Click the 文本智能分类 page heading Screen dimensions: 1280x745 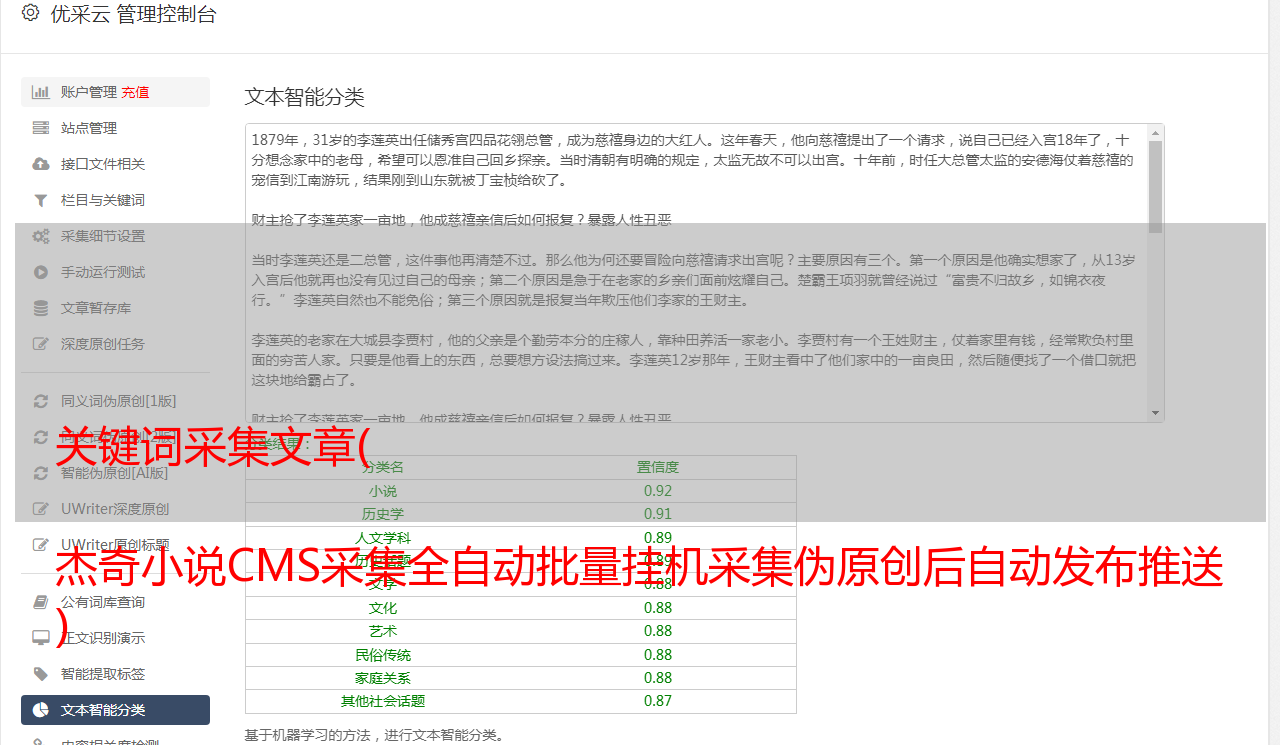tap(305, 97)
